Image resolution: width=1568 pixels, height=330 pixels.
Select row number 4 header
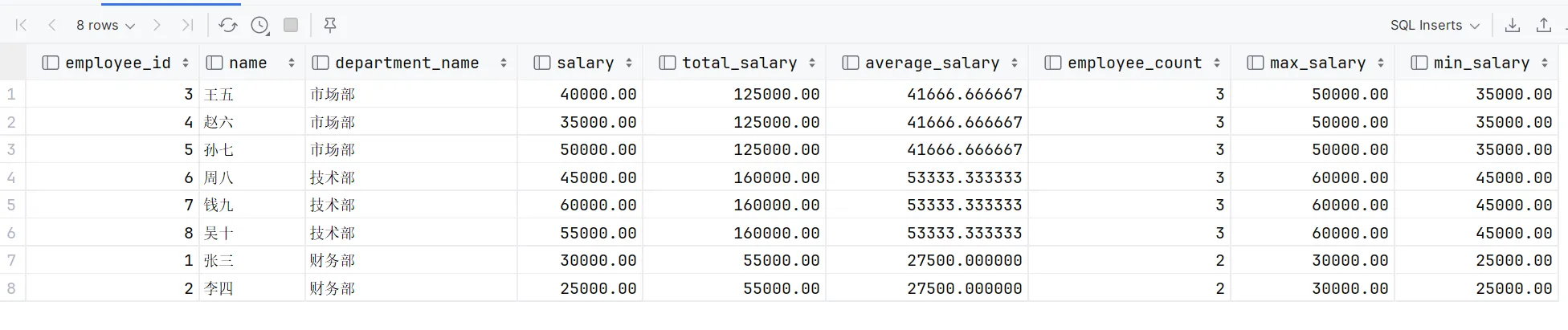(12, 177)
